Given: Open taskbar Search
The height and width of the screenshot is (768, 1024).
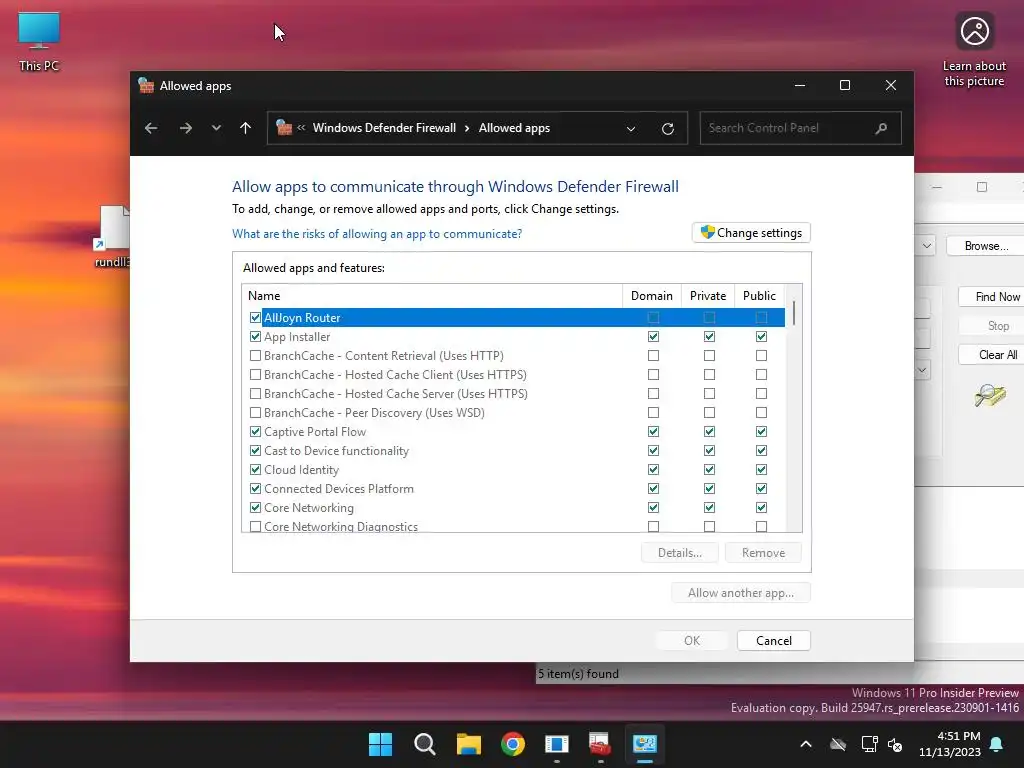Looking at the screenshot, I should point(424,744).
